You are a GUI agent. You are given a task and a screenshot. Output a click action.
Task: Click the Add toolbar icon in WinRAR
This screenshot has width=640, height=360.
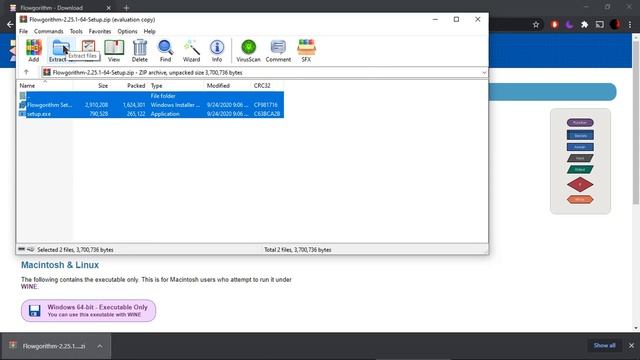(x=33, y=50)
